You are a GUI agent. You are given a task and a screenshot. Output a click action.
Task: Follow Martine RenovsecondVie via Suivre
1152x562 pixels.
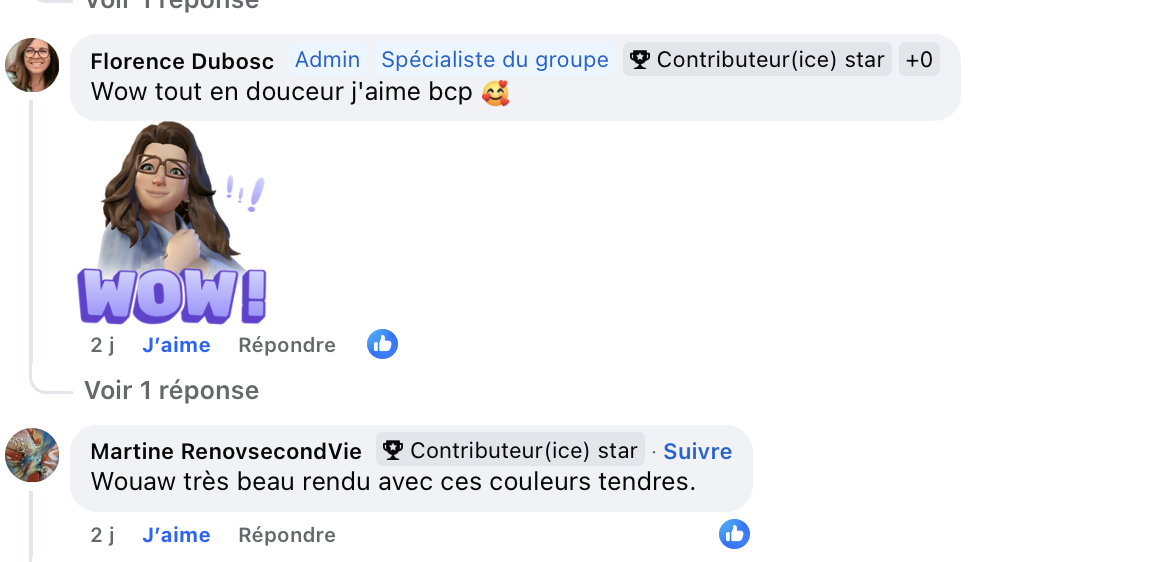[x=697, y=451]
